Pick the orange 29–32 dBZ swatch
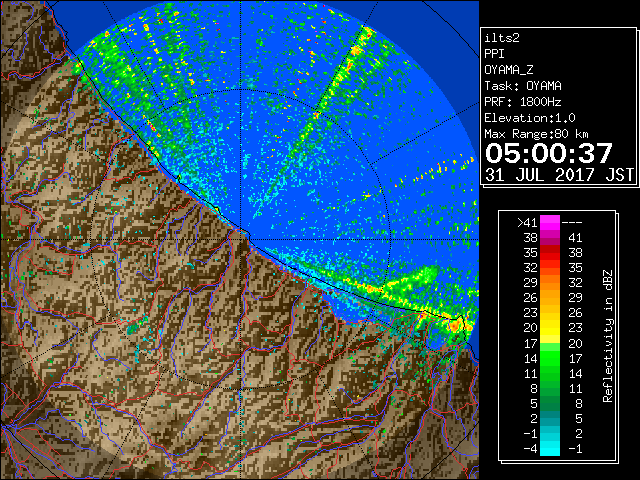The height and width of the screenshot is (480, 640). click(x=550, y=283)
